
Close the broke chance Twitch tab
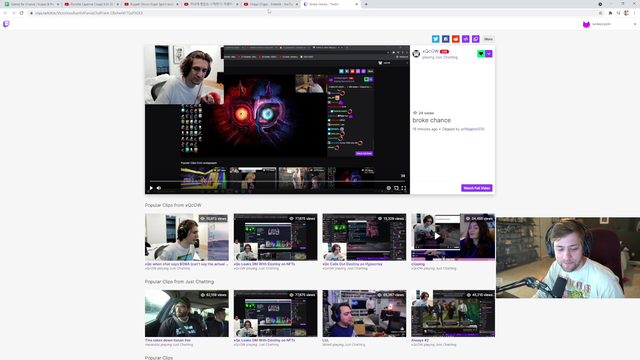click(x=357, y=4)
